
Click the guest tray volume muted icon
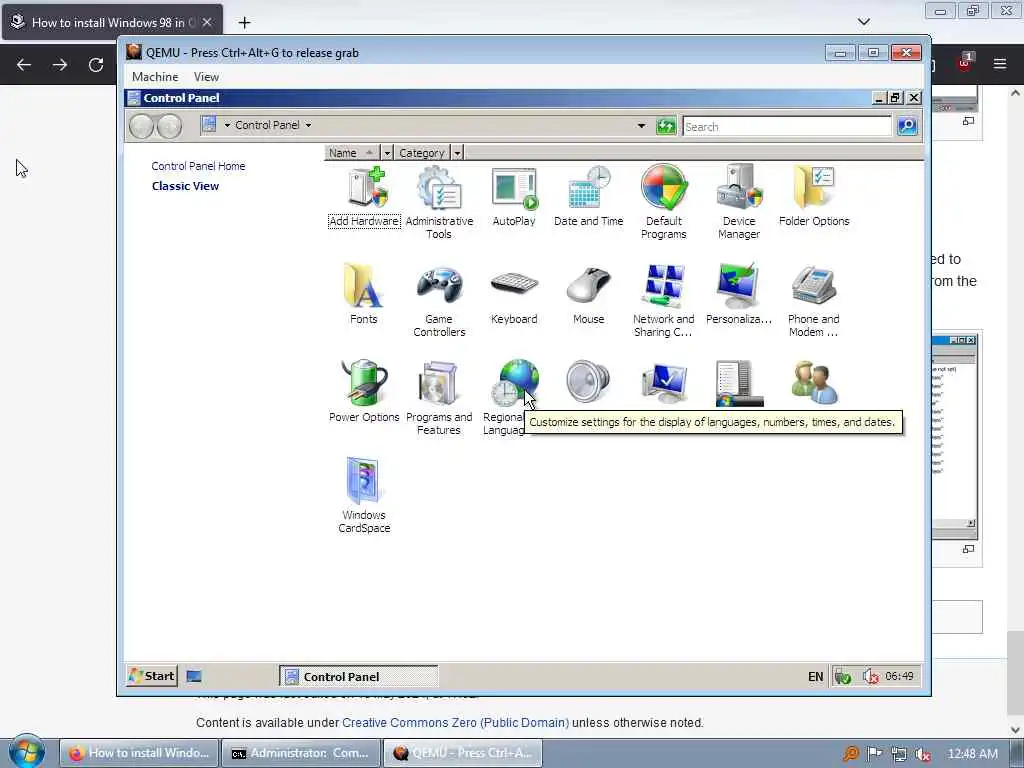tap(871, 677)
